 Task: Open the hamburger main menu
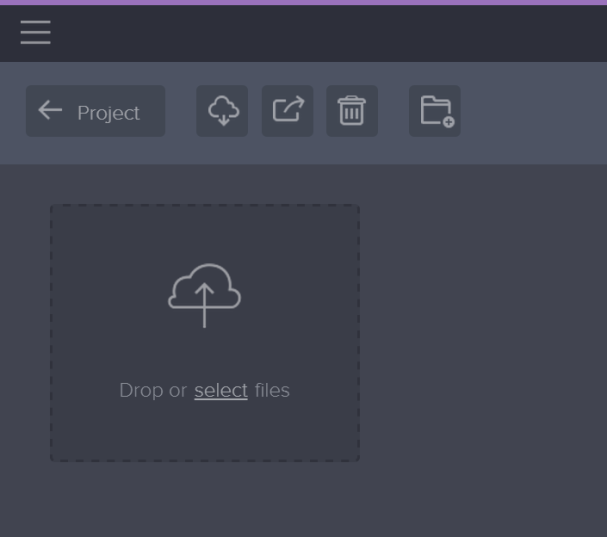(35, 33)
